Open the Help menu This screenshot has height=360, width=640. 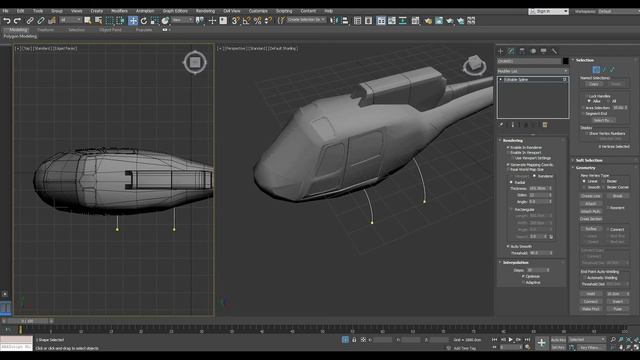click(x=328, y=11)
